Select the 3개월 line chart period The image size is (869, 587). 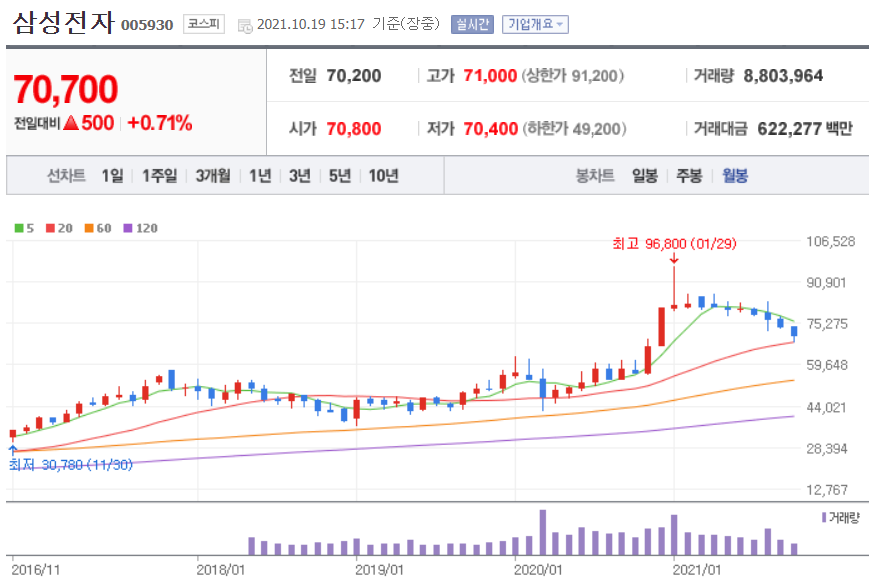click(x=213, y=176)
